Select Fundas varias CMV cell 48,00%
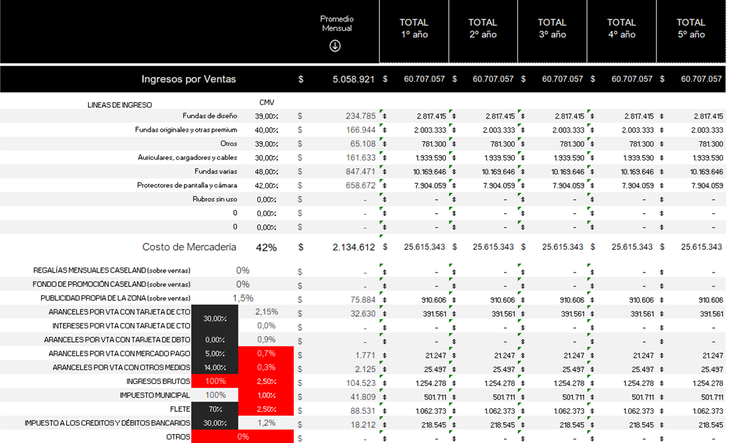Image resolution: width=730 pixels, height=443 pixels. coord(266,171)
